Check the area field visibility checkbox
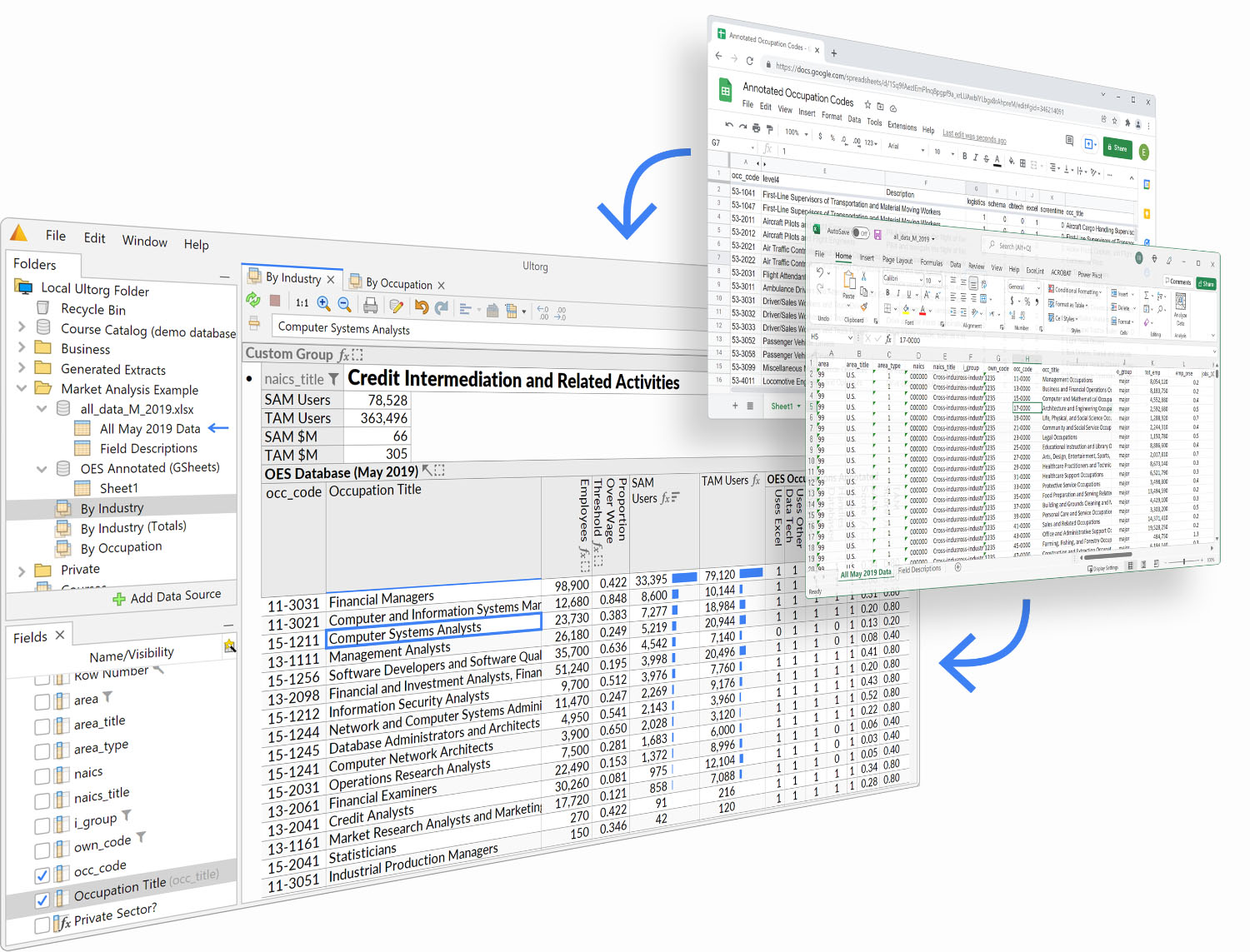 (x=42, y=700)
